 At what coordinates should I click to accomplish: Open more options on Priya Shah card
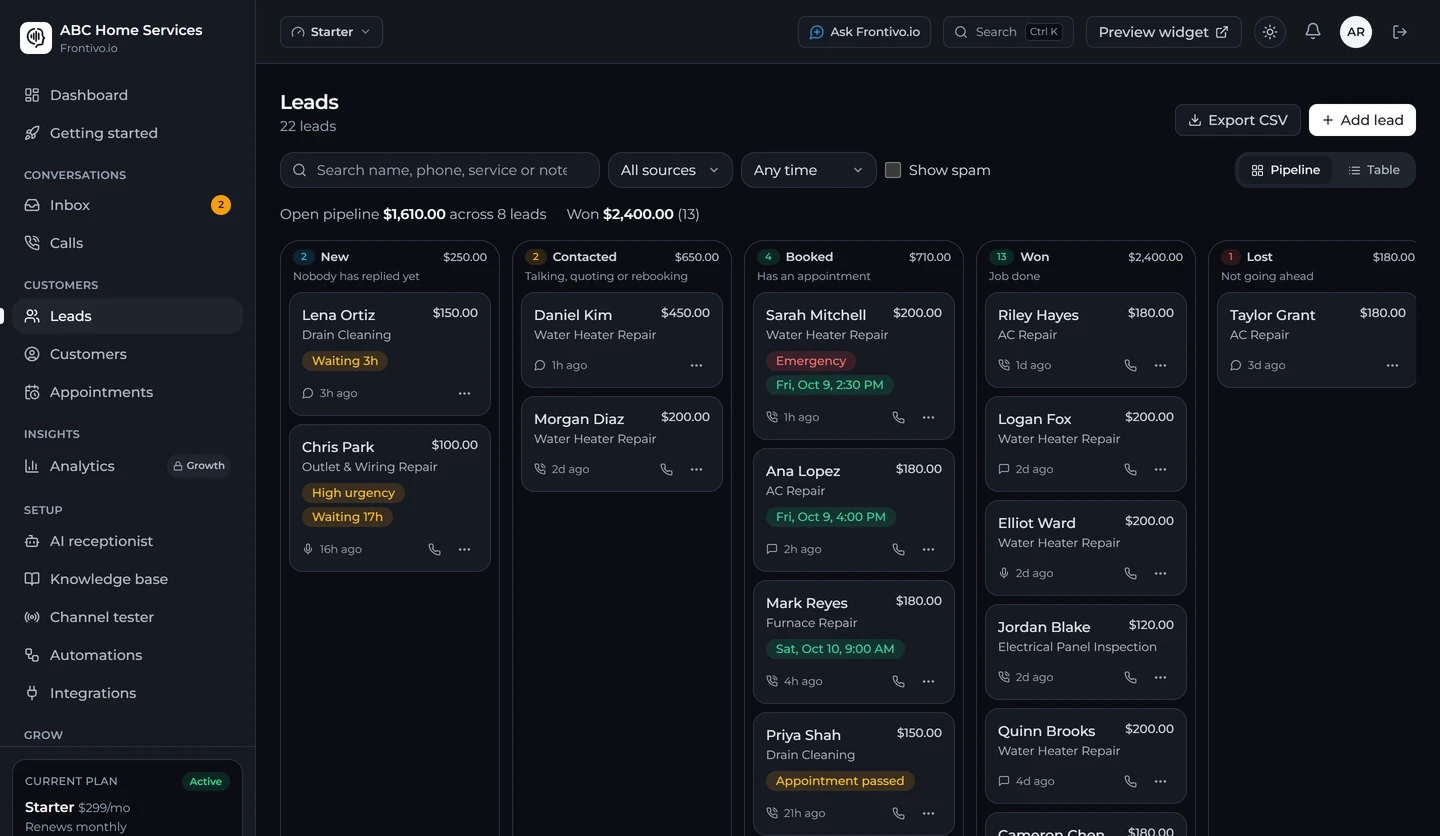(928, 813)
